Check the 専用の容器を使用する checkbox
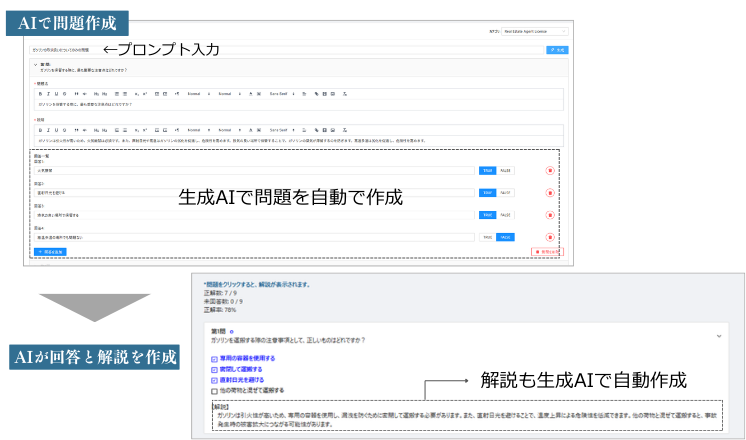This screenshot has width=746, height=440. [x=214, y=358]
